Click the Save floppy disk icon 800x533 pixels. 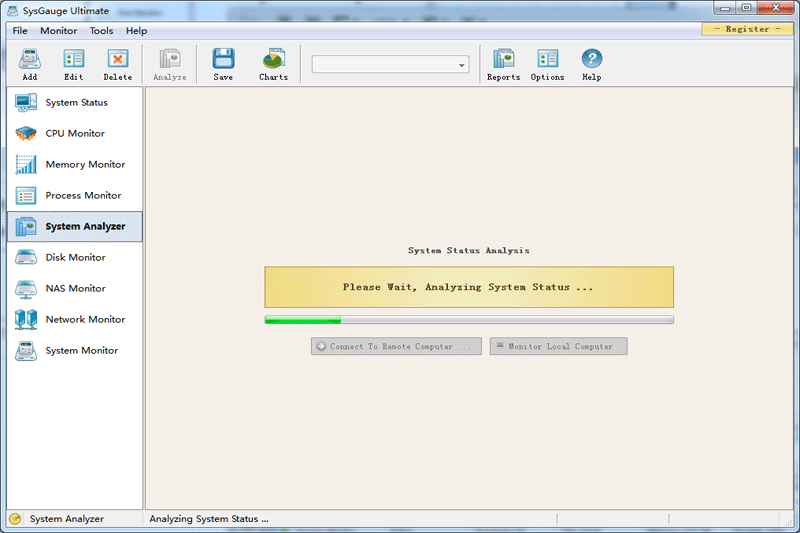223,59
